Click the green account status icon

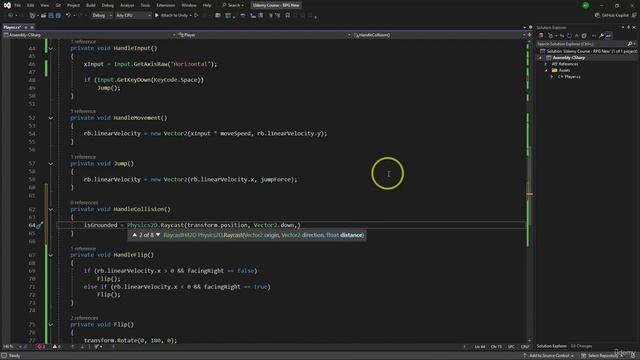(586, 5)
